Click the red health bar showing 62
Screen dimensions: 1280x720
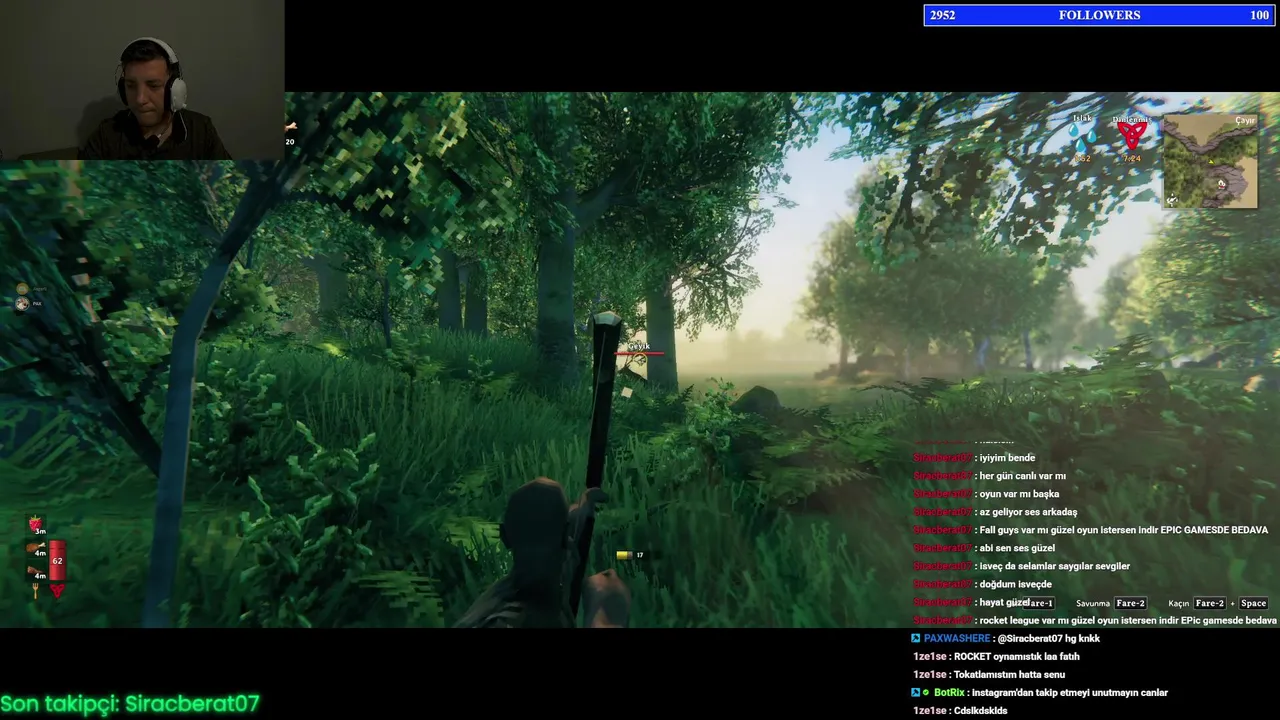pyautogui.click(x=57, y=561)
